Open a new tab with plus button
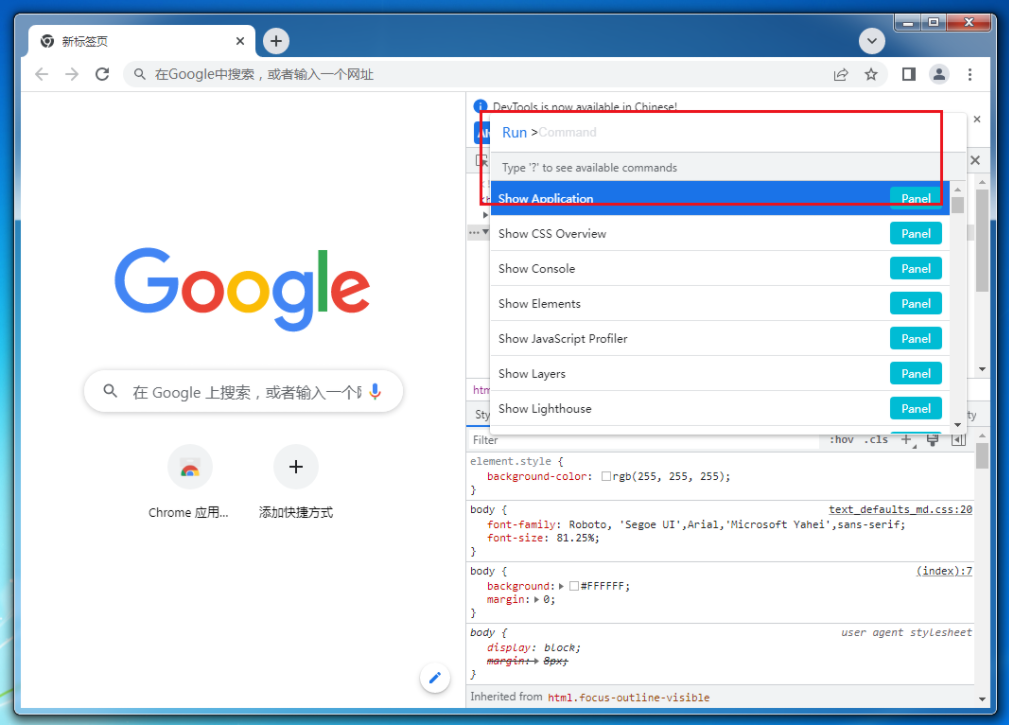This screenshot has height=725, width=1009. [276, 41]
